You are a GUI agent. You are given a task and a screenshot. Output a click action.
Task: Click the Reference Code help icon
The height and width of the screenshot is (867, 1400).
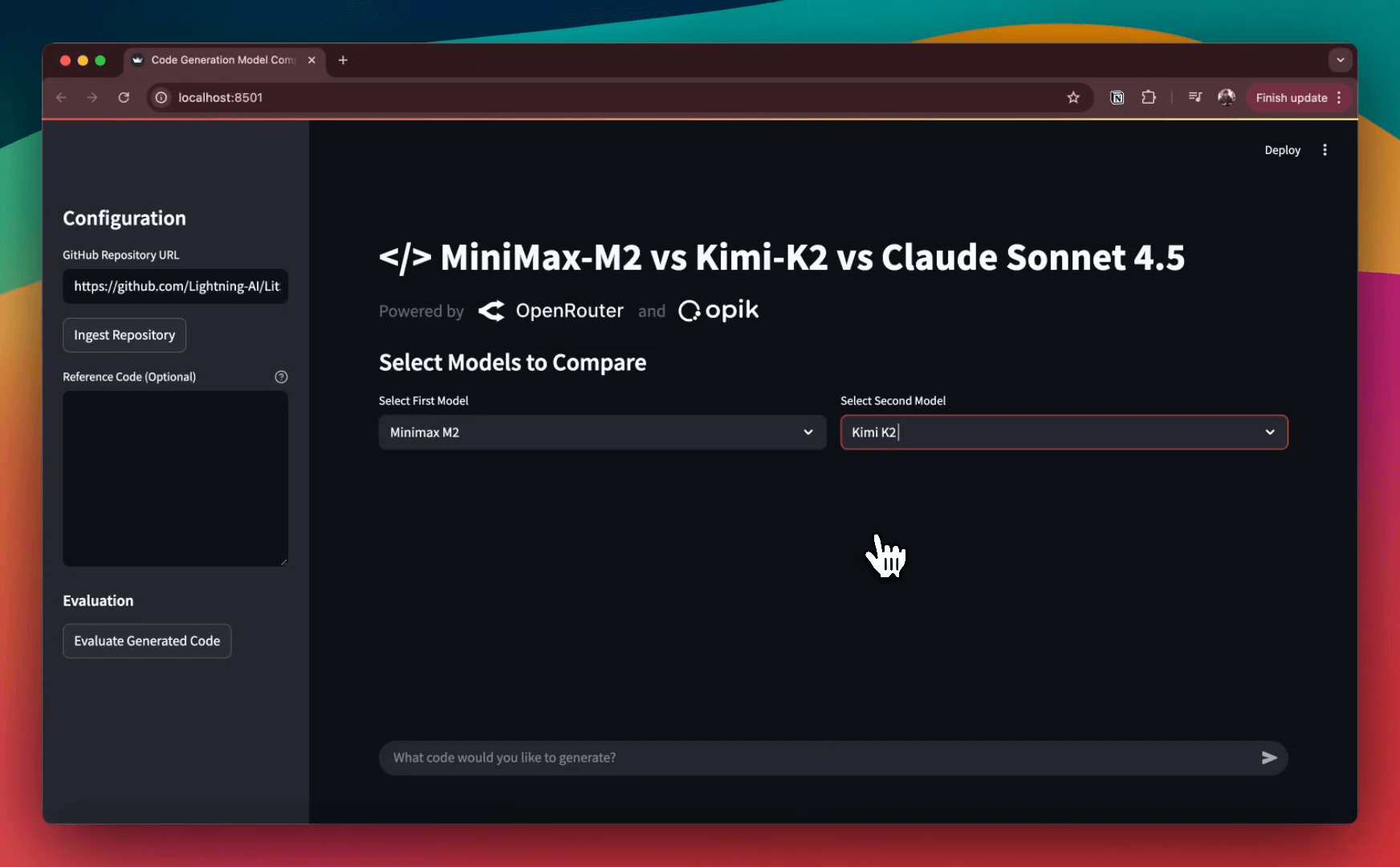pos(281,377)
